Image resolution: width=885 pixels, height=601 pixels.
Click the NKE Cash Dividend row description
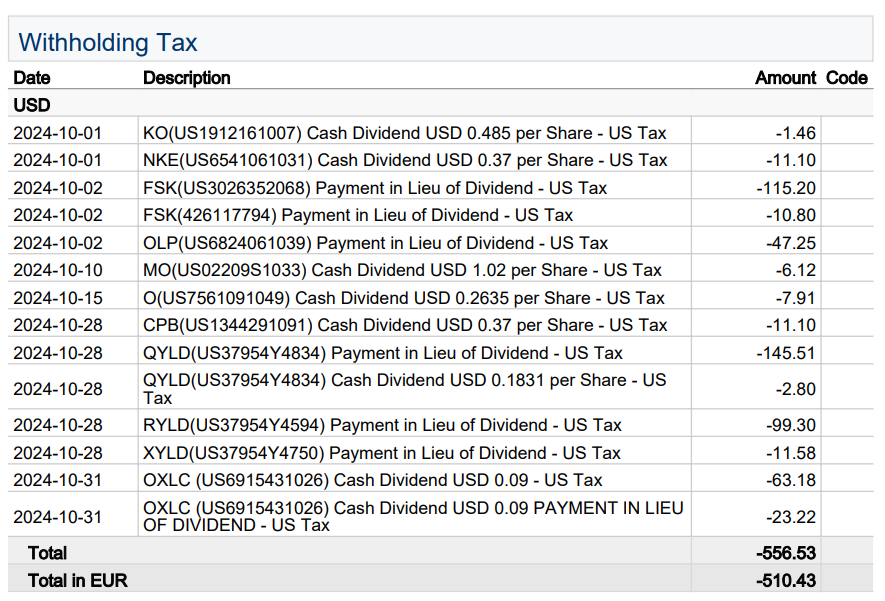pos(405,160)
